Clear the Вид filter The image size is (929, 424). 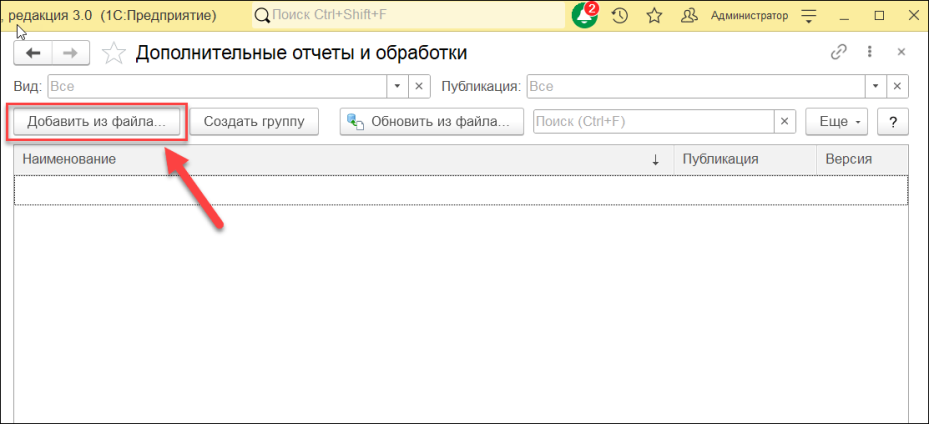[418, 86]
